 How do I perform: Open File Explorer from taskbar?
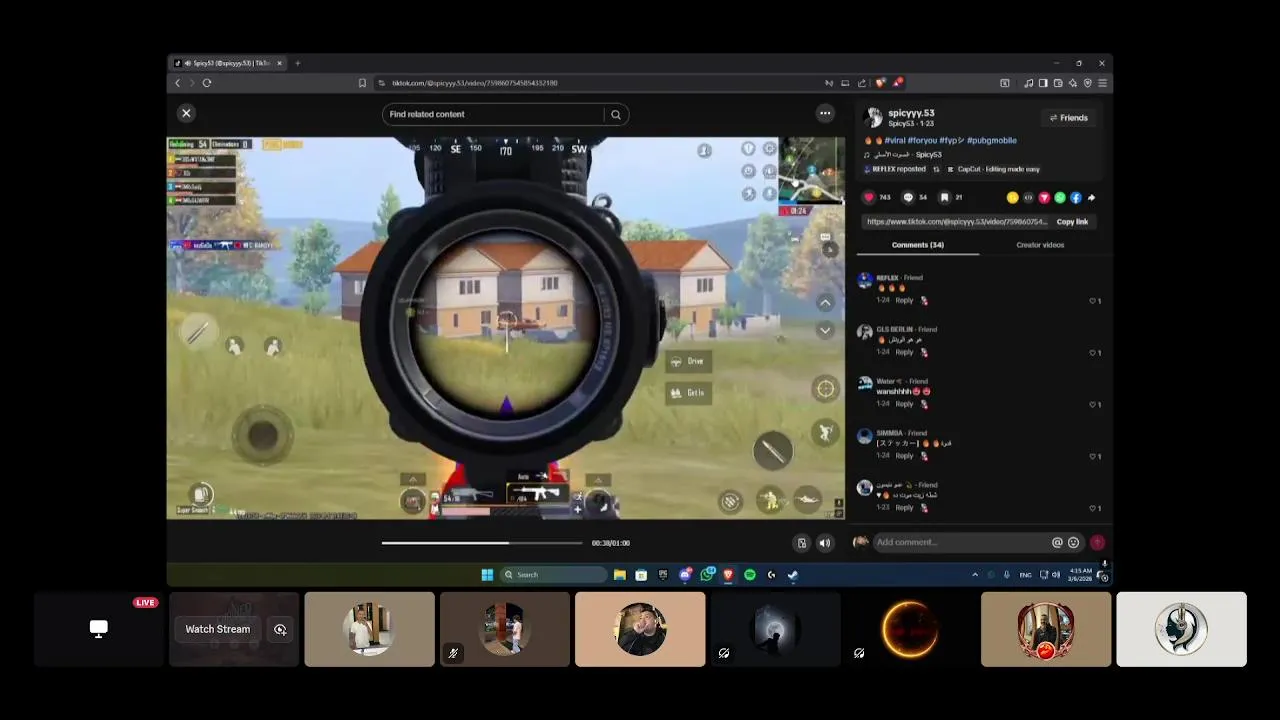(x=620, y=575)
